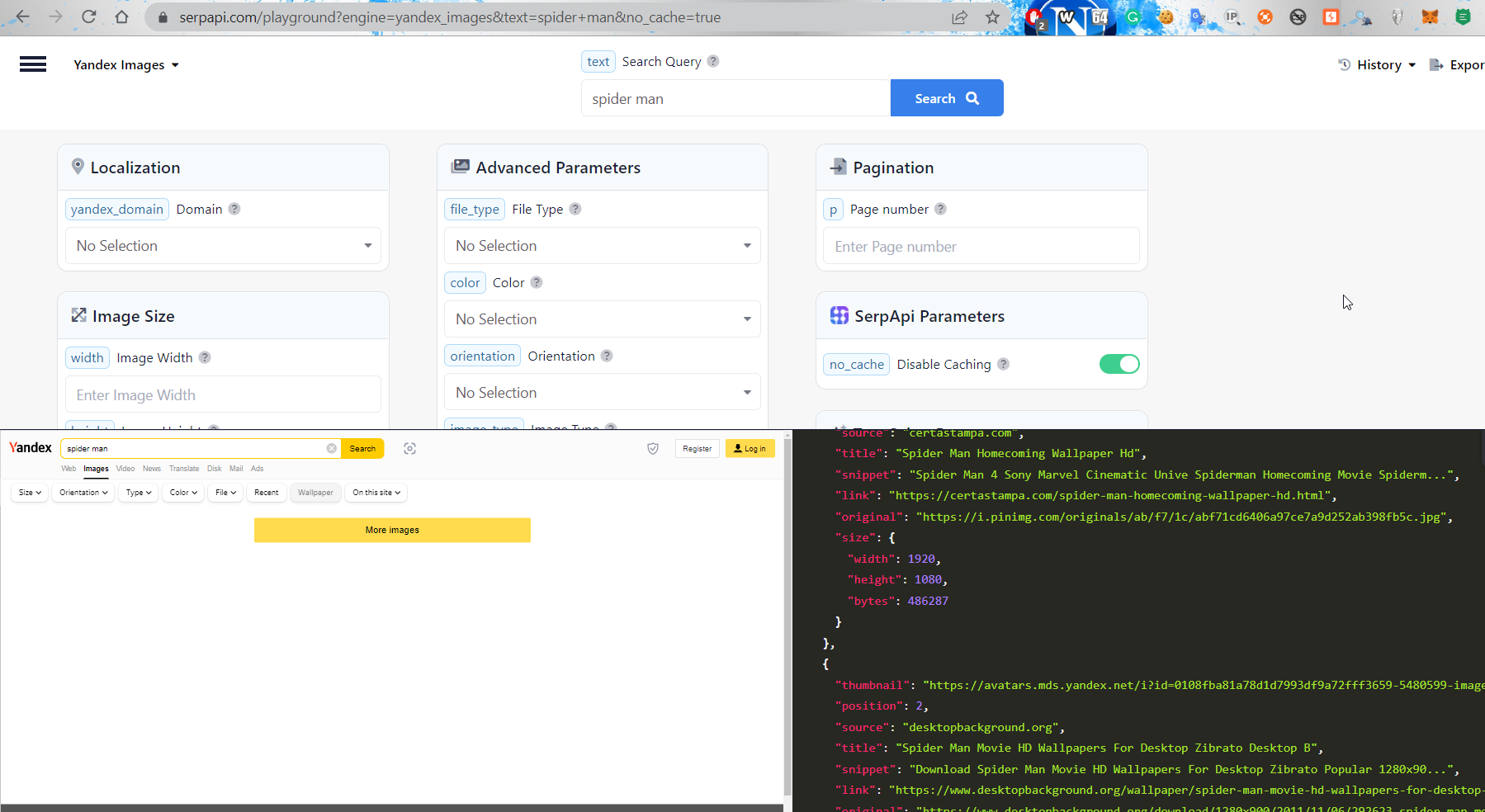Image resolution: width=1485 pixels, height=812 pixels.
Task: Click the History icon in top right
Action: coord(1345,64)
